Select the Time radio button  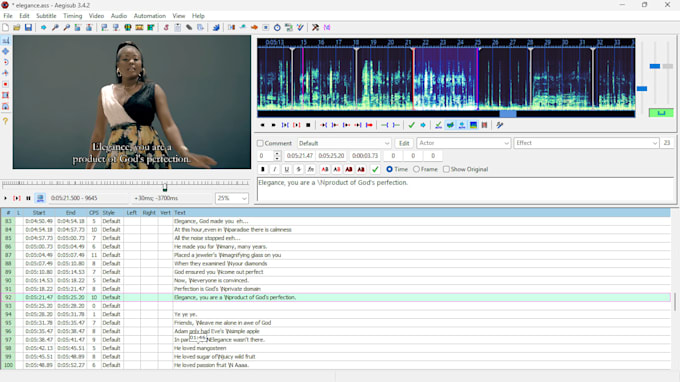[389, 169]
